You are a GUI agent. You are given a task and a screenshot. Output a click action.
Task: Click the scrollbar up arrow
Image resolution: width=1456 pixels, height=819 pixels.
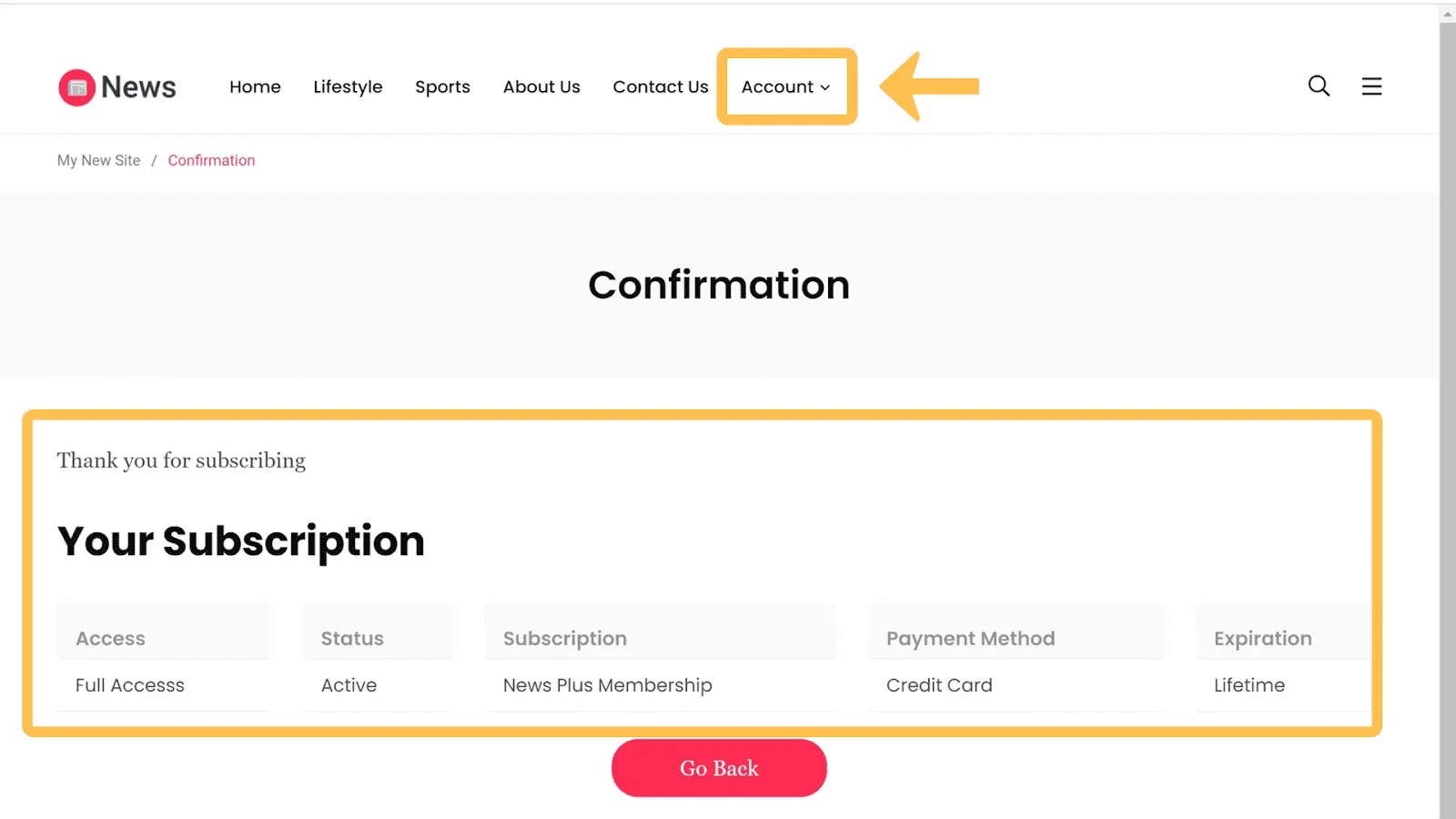(1447, 14)
